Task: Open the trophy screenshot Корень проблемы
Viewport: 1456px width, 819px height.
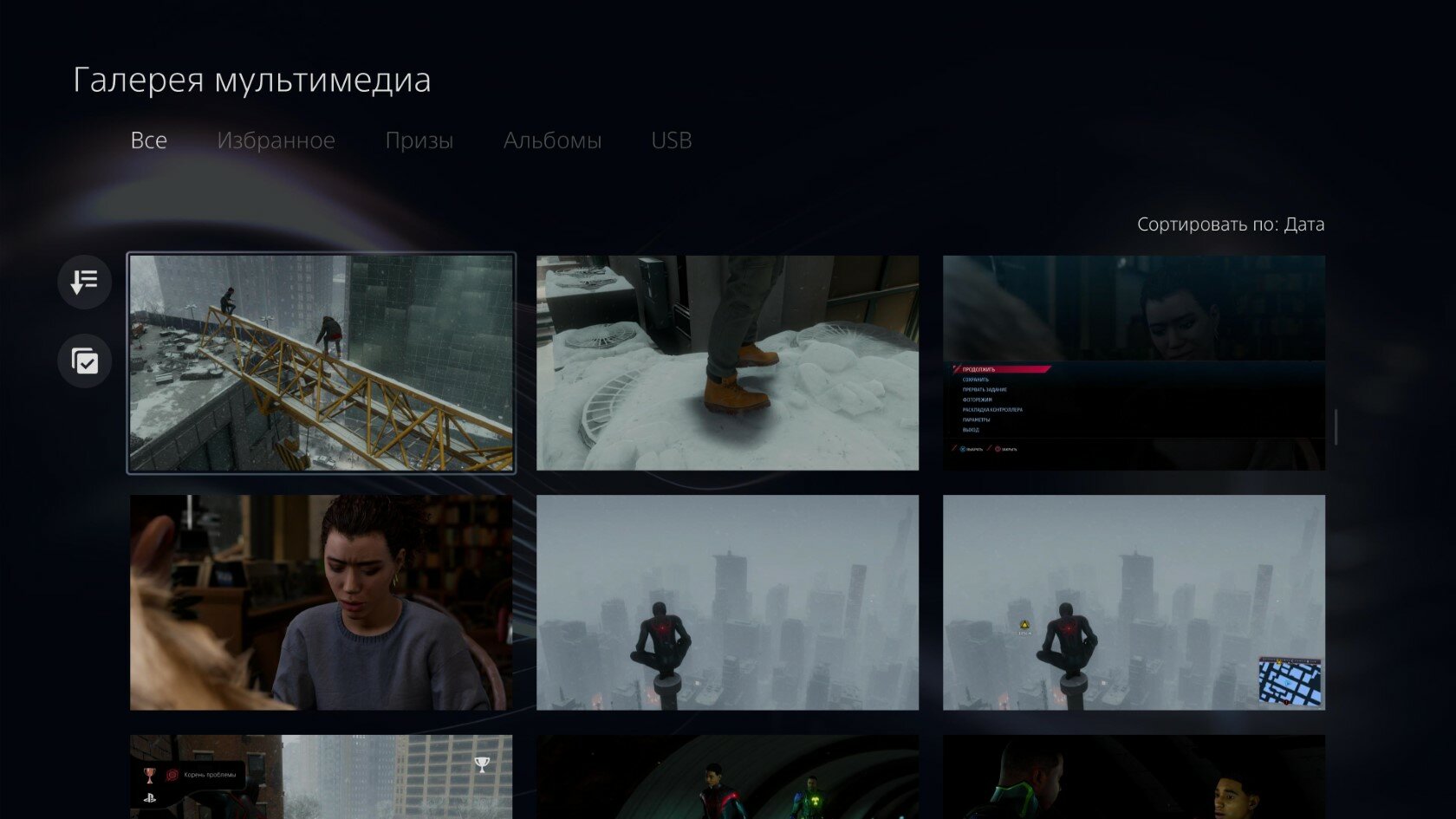Action: (x=321, y=777)
